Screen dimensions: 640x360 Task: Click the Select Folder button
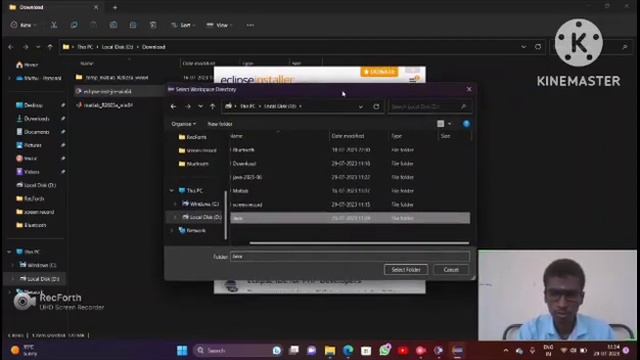point(406,270)
